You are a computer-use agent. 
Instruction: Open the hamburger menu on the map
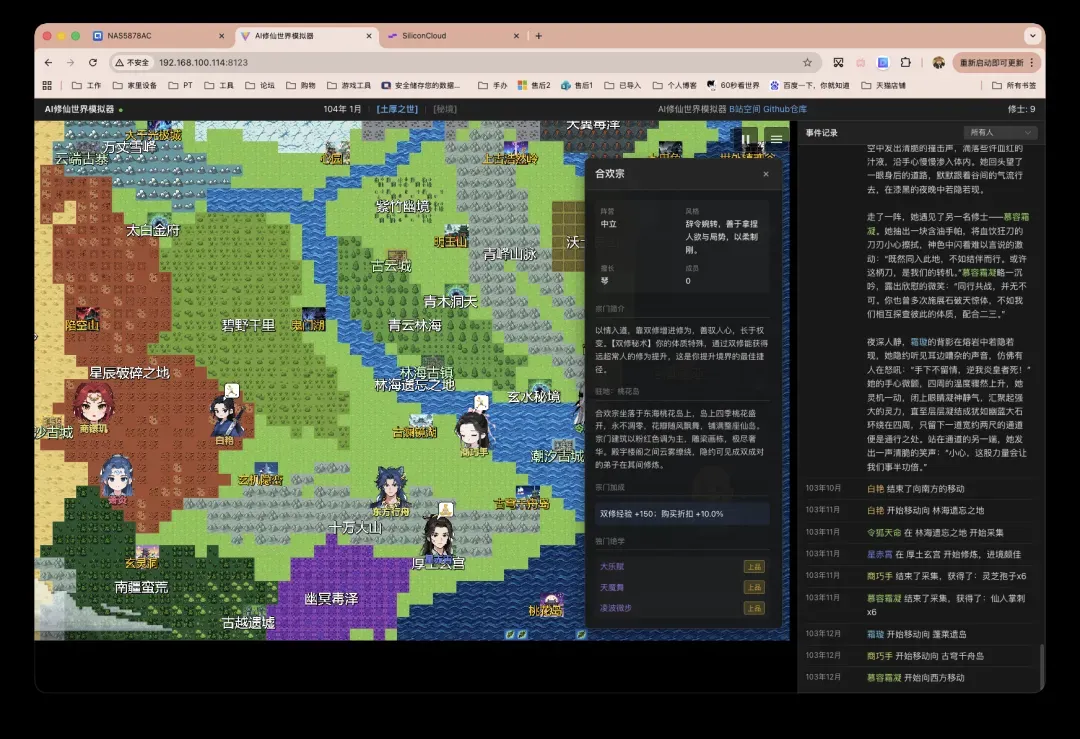click(x=775, y=139)
